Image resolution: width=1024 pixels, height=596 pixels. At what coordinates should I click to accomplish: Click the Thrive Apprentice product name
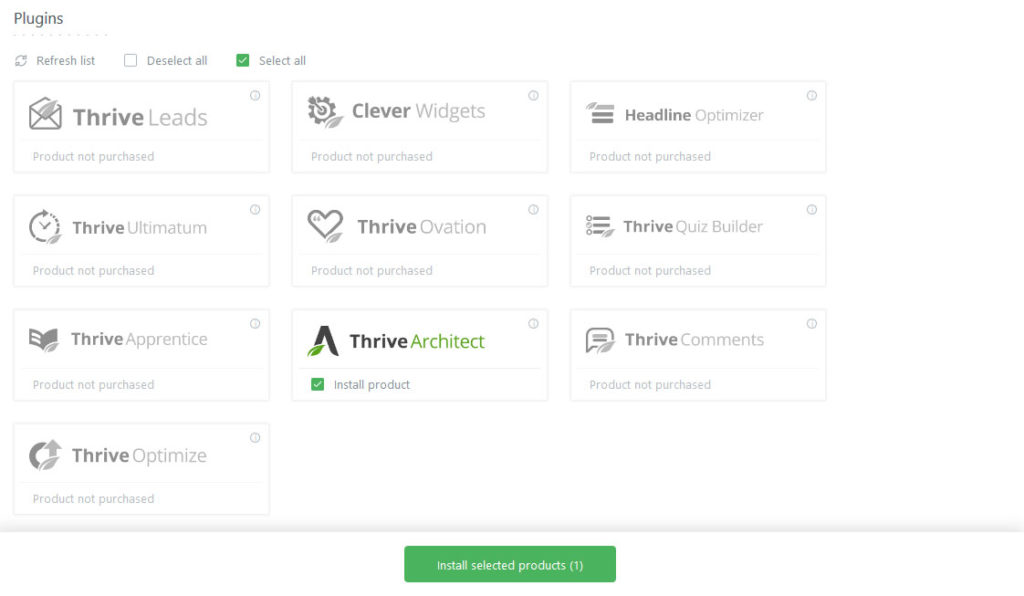click(x=139, y=339)
